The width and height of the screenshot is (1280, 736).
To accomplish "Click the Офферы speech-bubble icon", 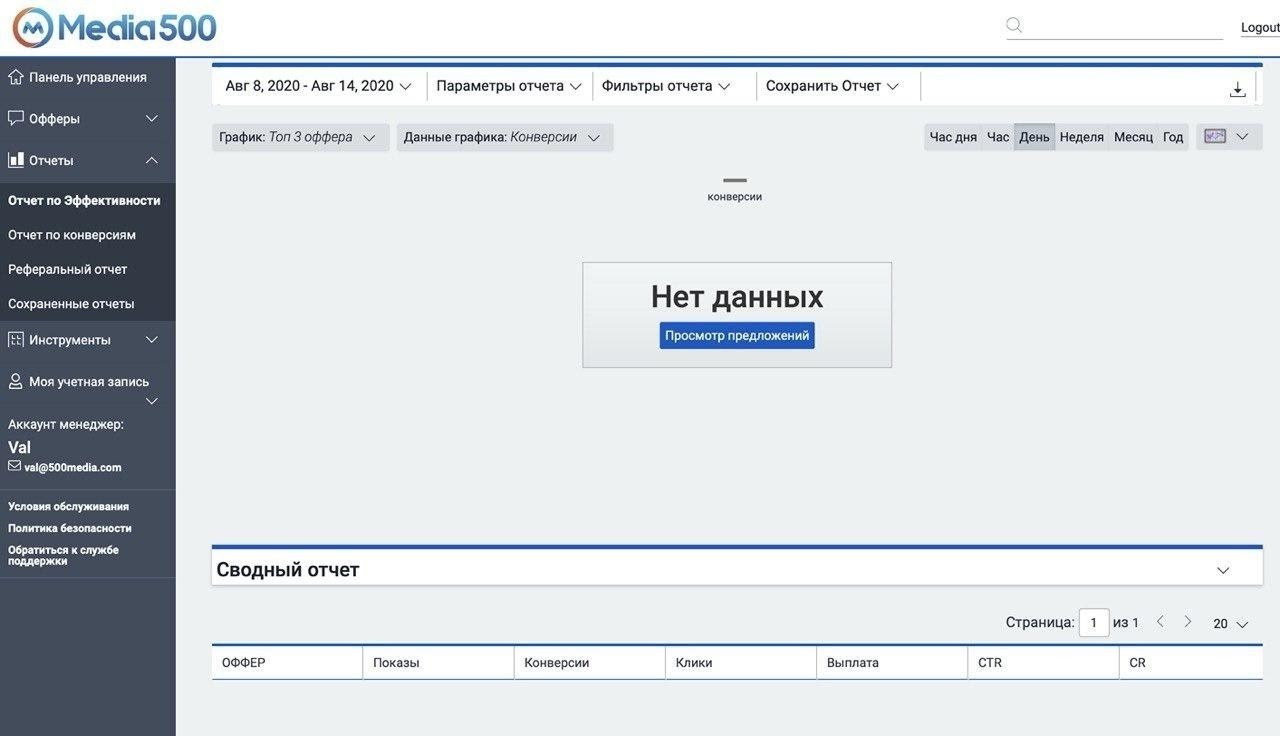I will [x=15, y=118].
